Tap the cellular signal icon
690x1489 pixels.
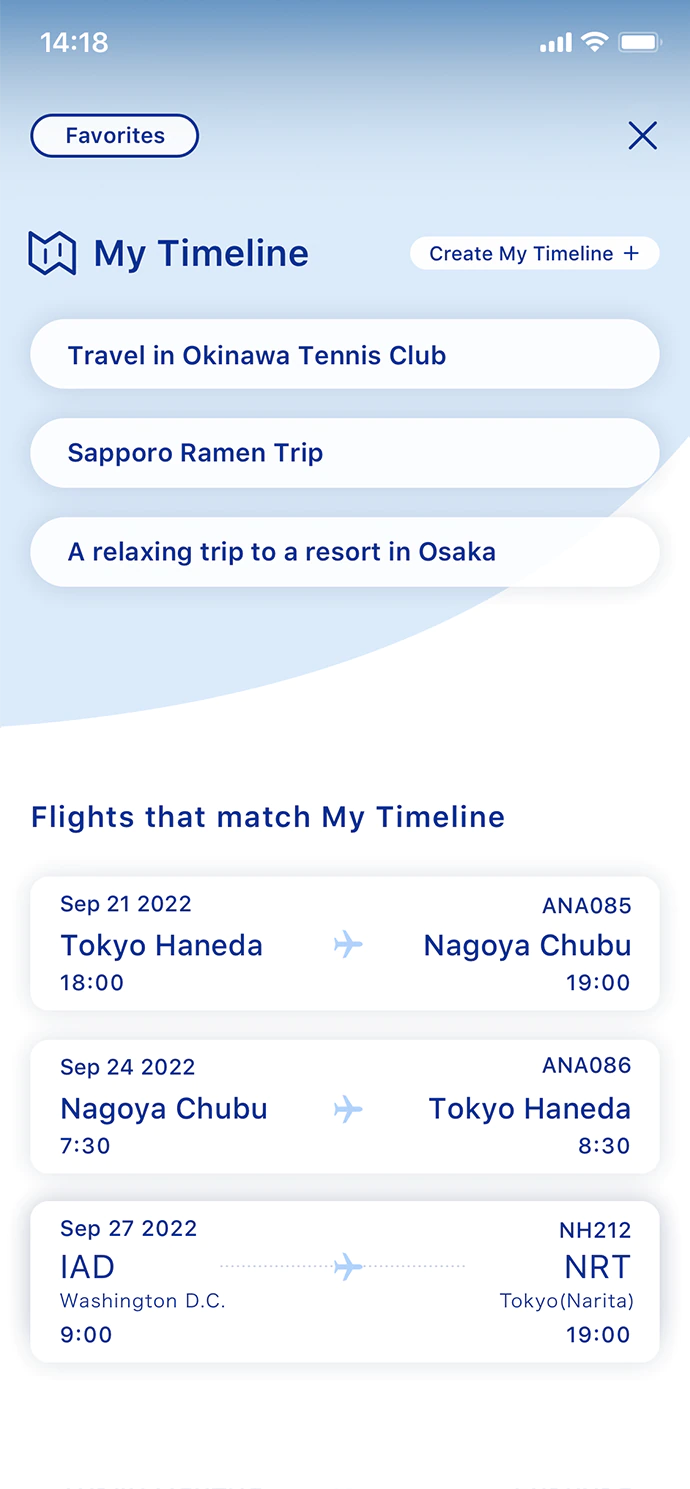(x=555, y=43)
